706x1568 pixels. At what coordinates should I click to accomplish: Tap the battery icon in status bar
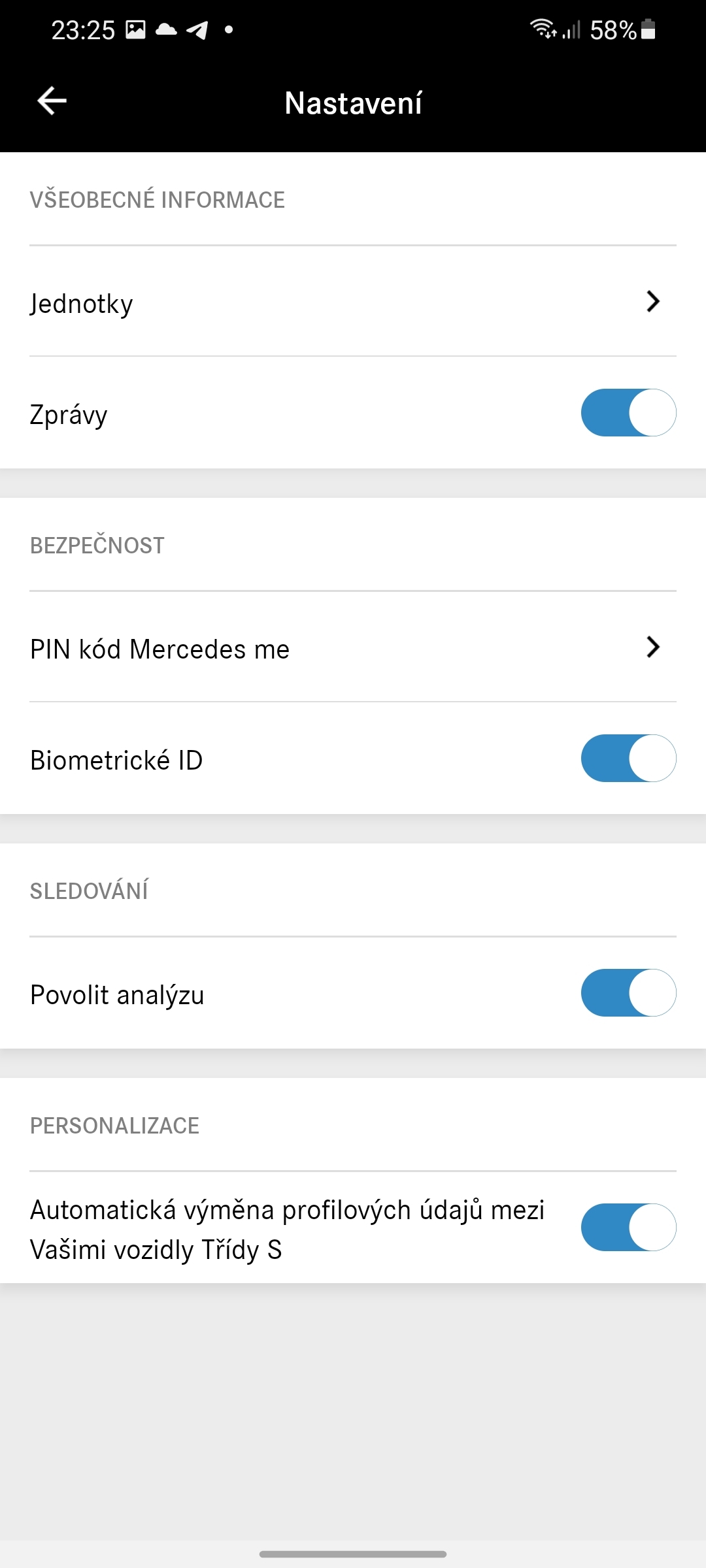pyautogui.click(x=648, y=29)
